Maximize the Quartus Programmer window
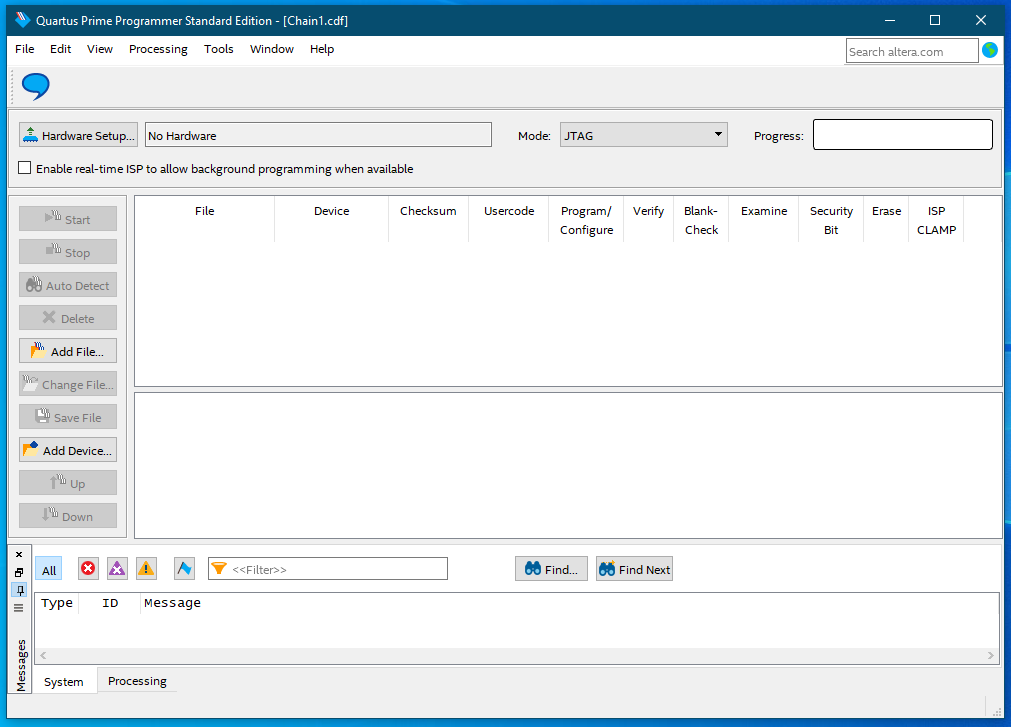 pos(935,20)
